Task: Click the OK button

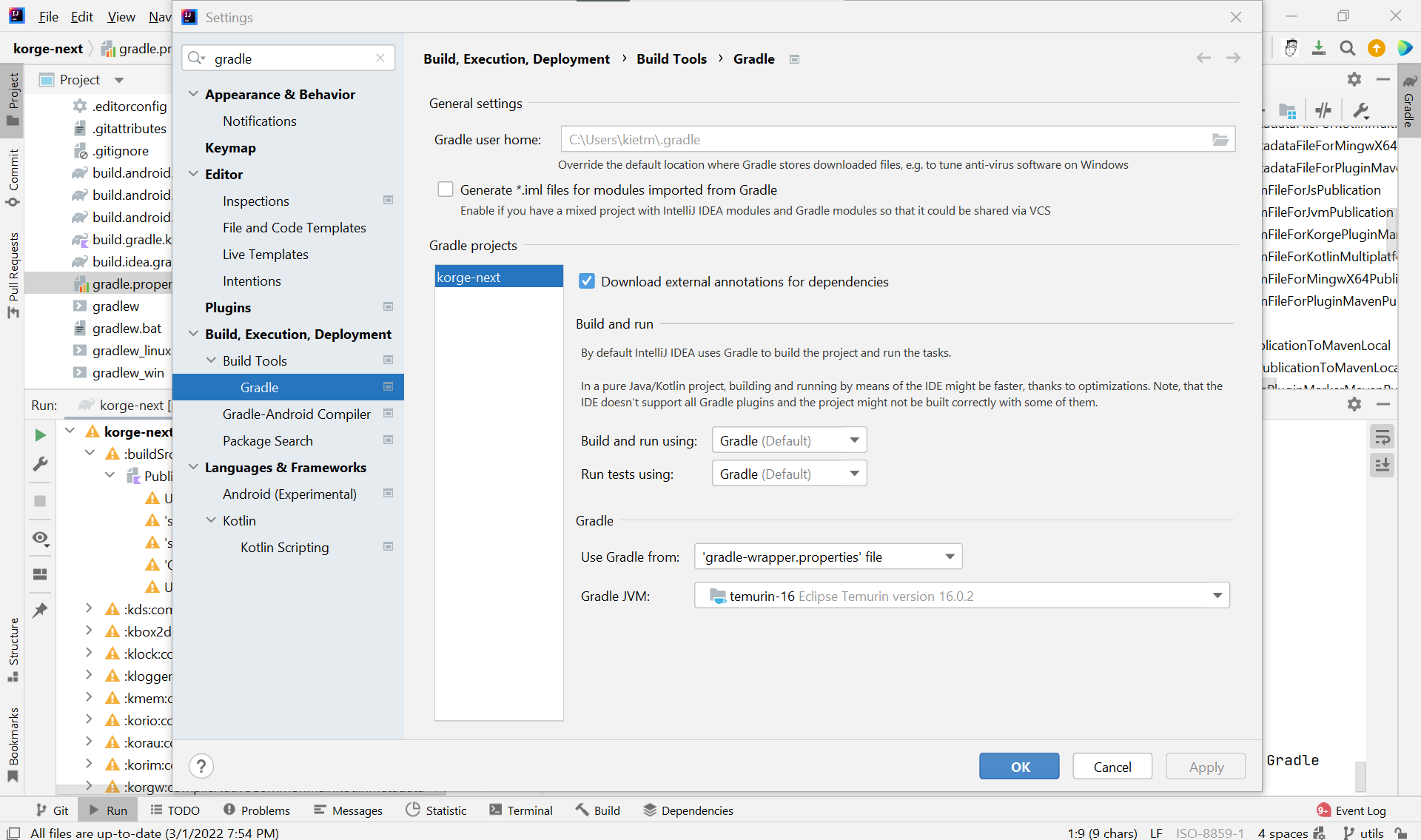Action: 1019,767
